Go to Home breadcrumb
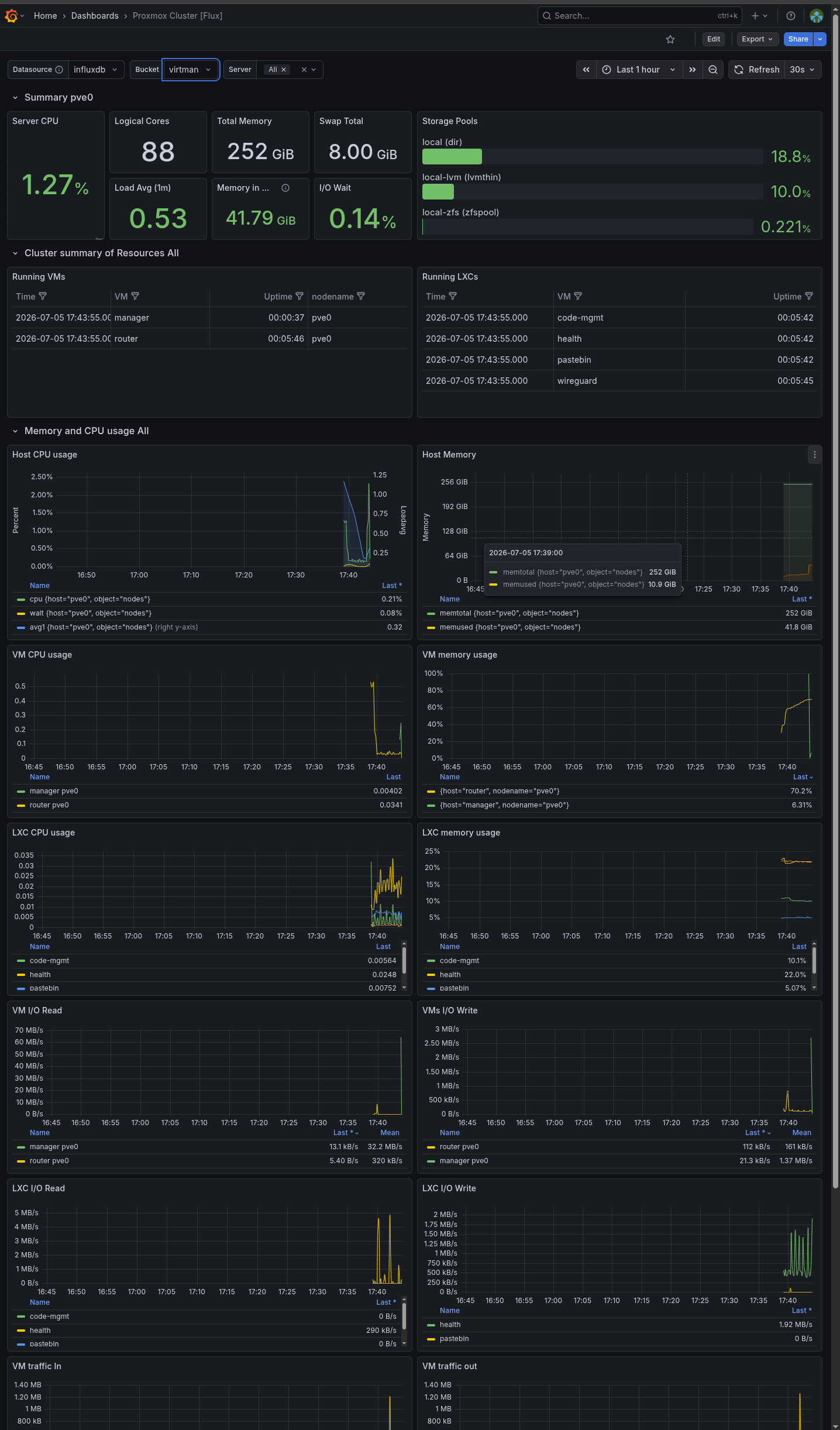 pyautogui.click(x=46, y=16)
